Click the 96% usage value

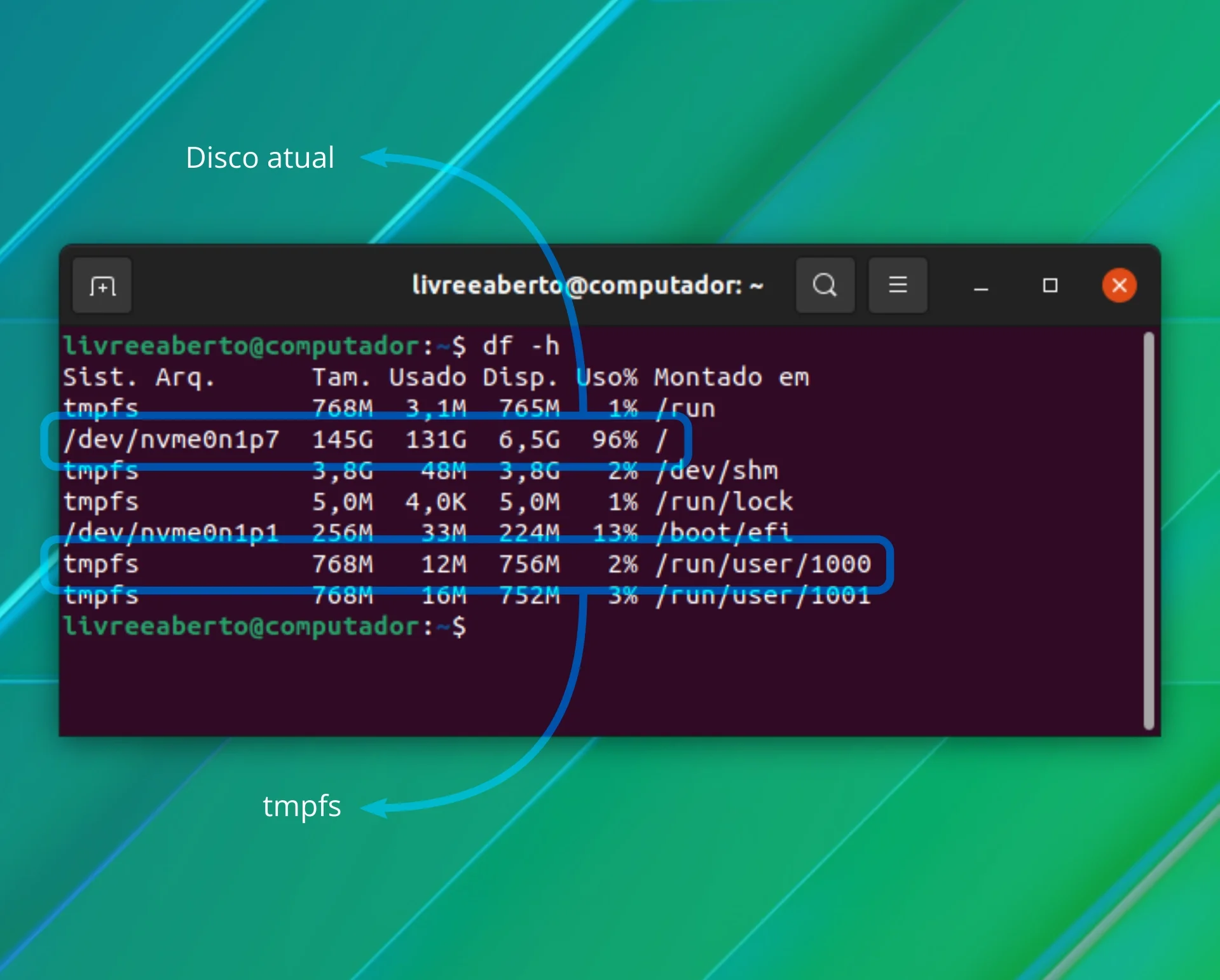615,440
